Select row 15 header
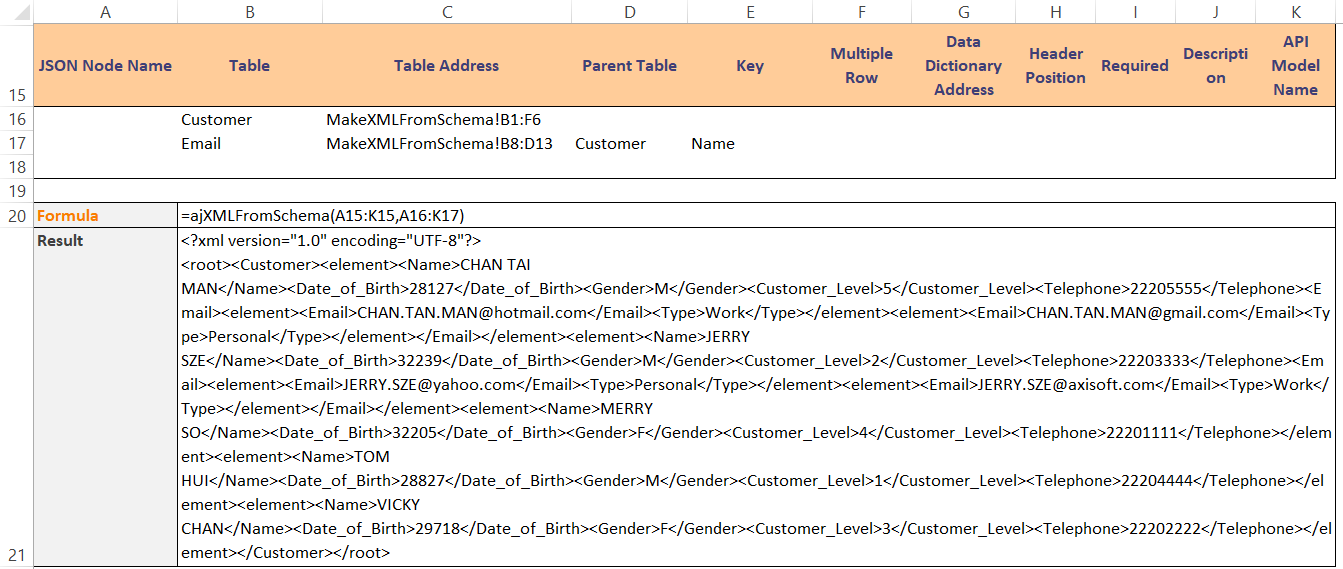Screen dimensions: 1343x569 tap(16, 95)
